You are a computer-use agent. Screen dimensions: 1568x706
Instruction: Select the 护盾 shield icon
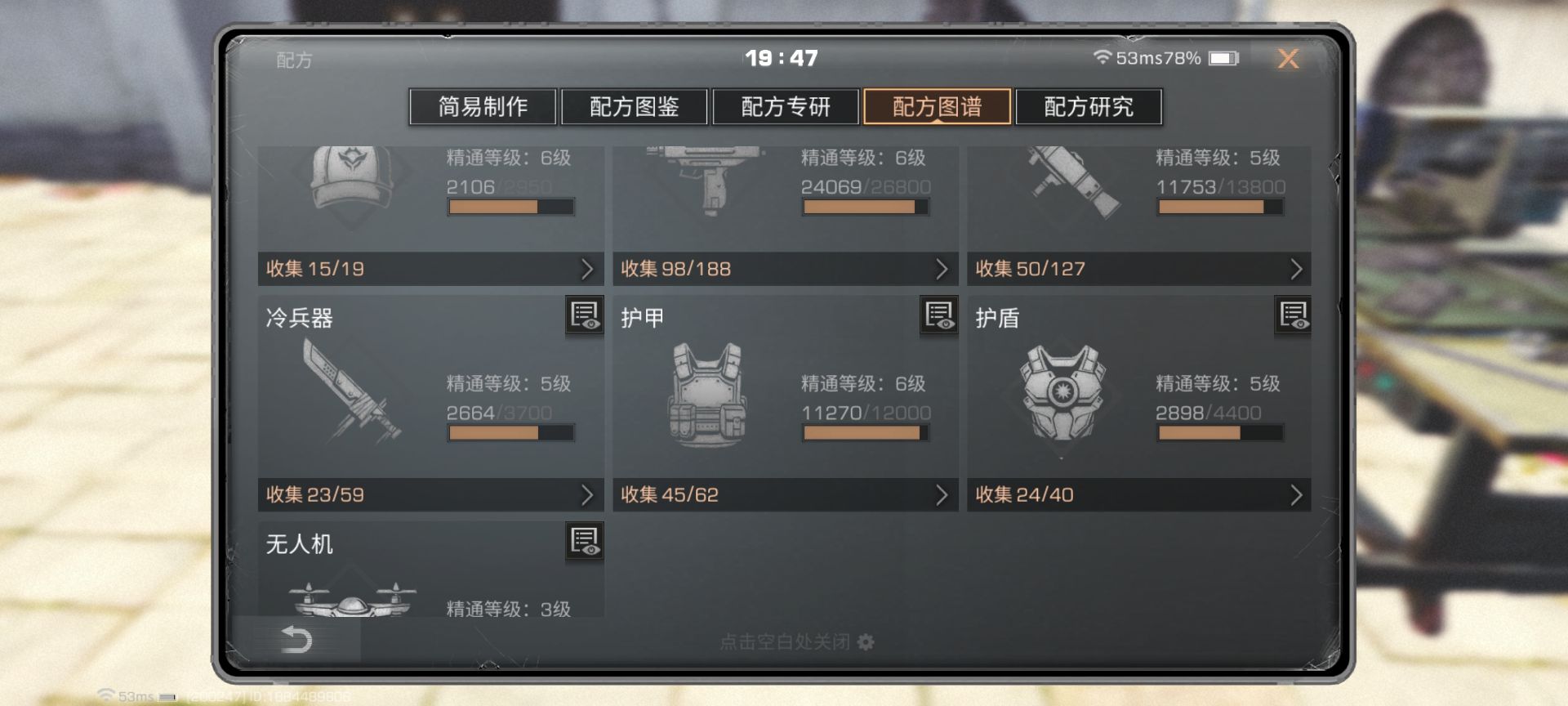pos(1061,391)
